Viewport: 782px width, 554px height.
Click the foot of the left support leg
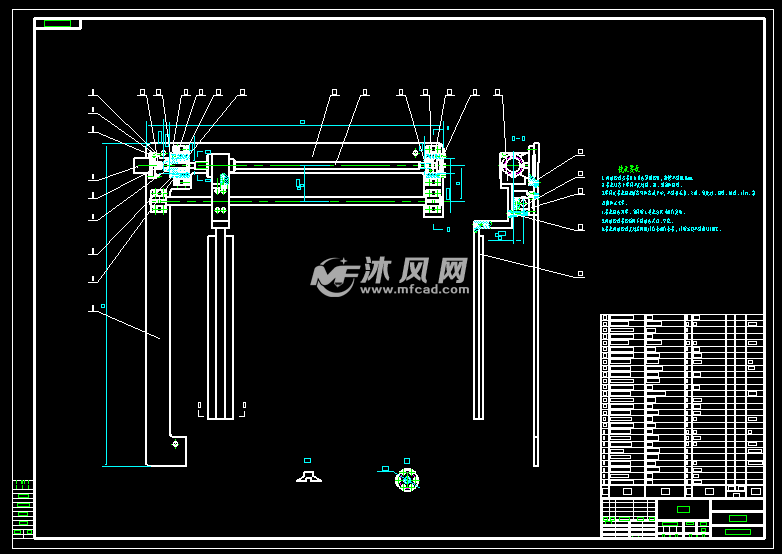166,451
